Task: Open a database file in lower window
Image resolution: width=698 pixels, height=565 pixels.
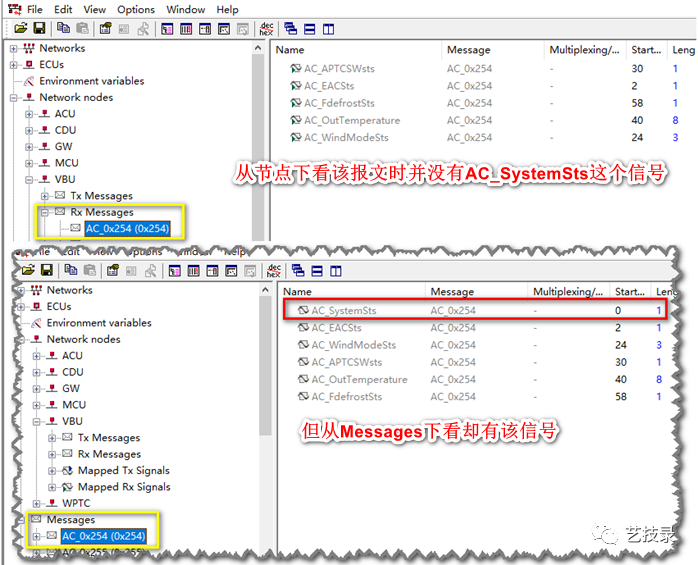Action: (x=28, y=270)
